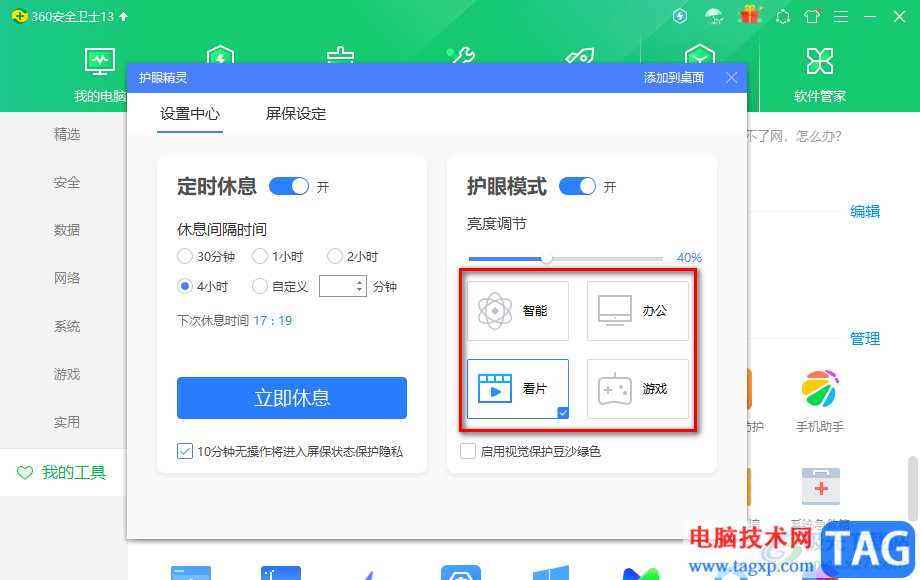Choose the 智能 eye-protection mode label
This screenshot has height=580, width=920.
coord(535,311)
